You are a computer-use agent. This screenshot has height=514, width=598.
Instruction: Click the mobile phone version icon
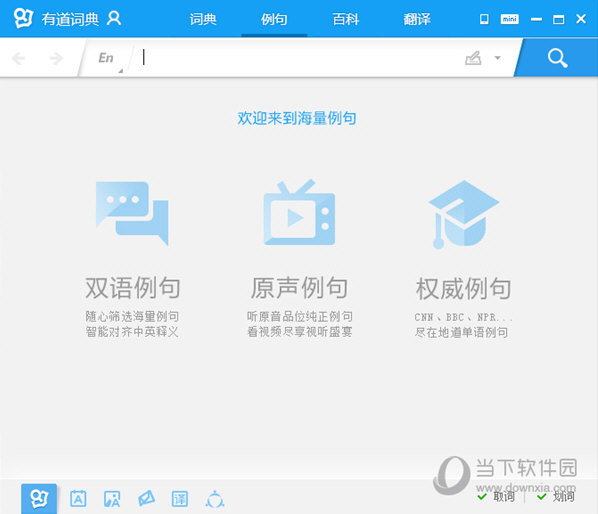pyautogui.click(x=484, y=19)
